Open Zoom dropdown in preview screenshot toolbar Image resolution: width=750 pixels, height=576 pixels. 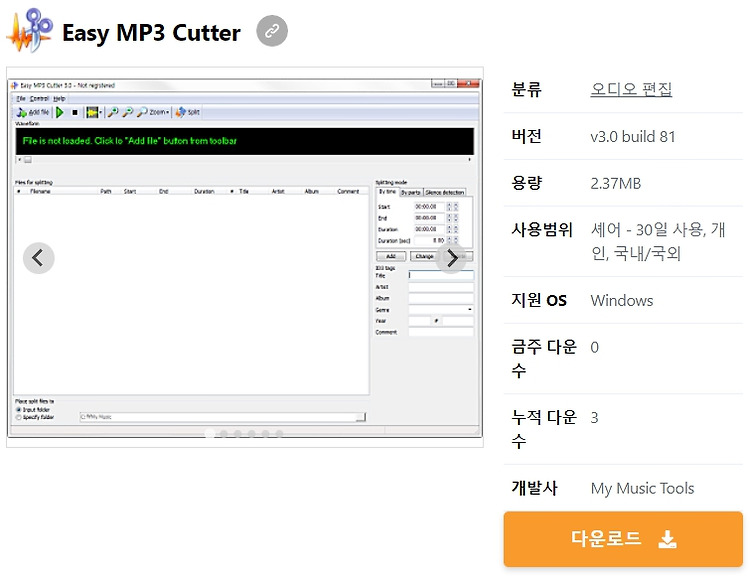[153, 112]
